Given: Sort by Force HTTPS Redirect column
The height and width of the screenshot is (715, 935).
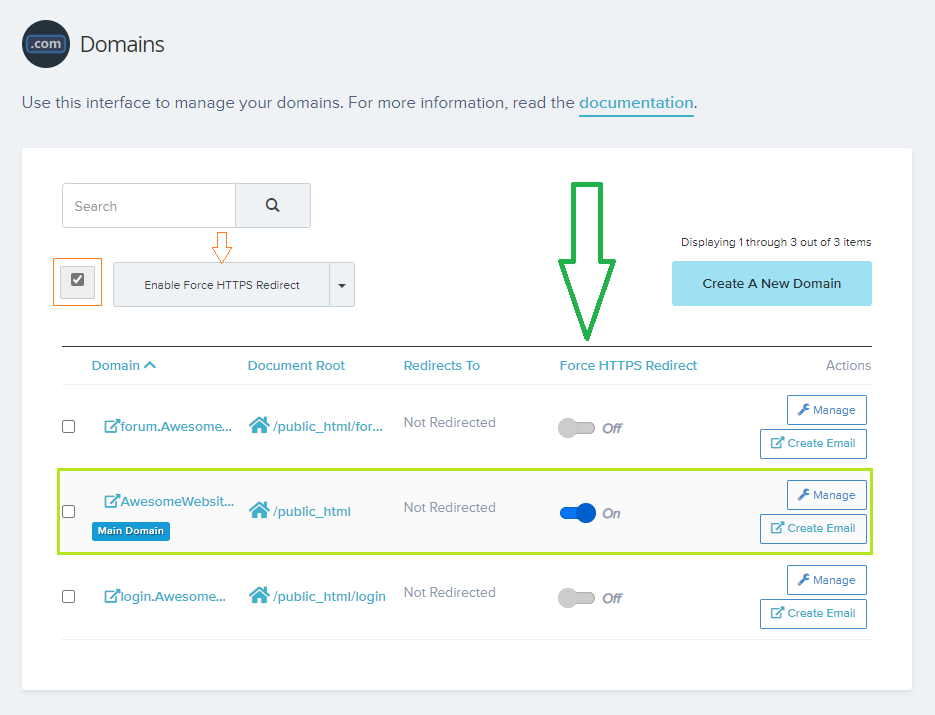Looking at the screenshot, I should coord(628,365).
